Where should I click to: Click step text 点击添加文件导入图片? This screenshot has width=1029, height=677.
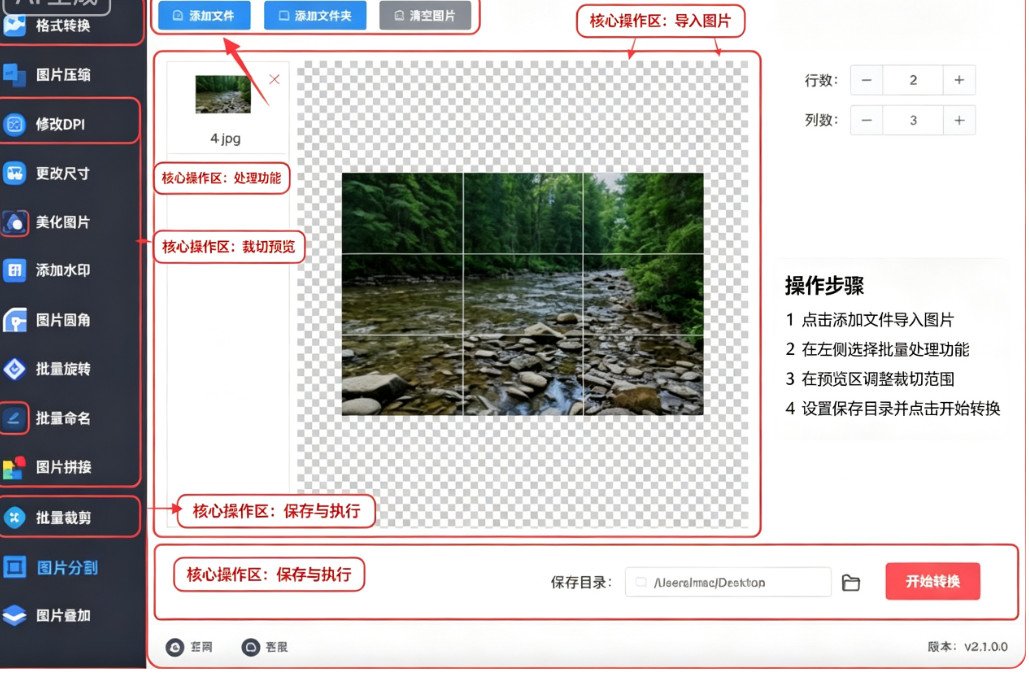[877, 320]
